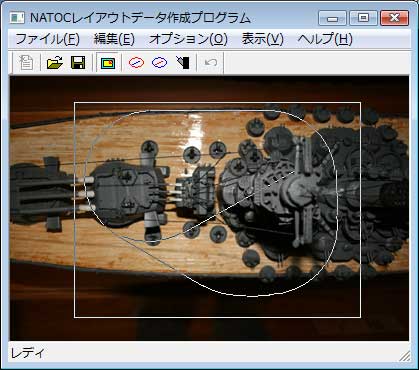
Task: Maximize the NATOC layout program window
Action: (363, 18)
